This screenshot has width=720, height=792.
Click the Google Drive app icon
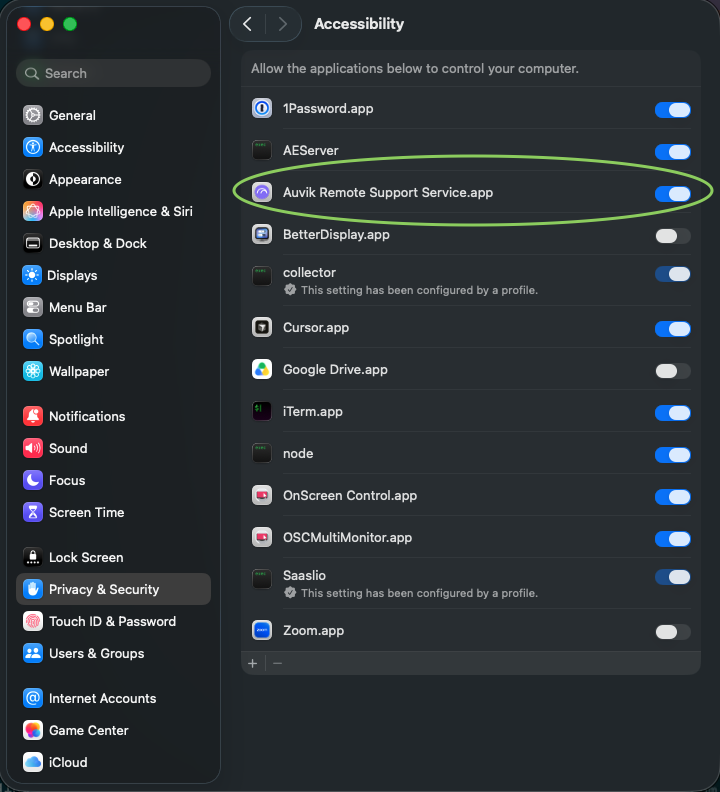point(262,370)
